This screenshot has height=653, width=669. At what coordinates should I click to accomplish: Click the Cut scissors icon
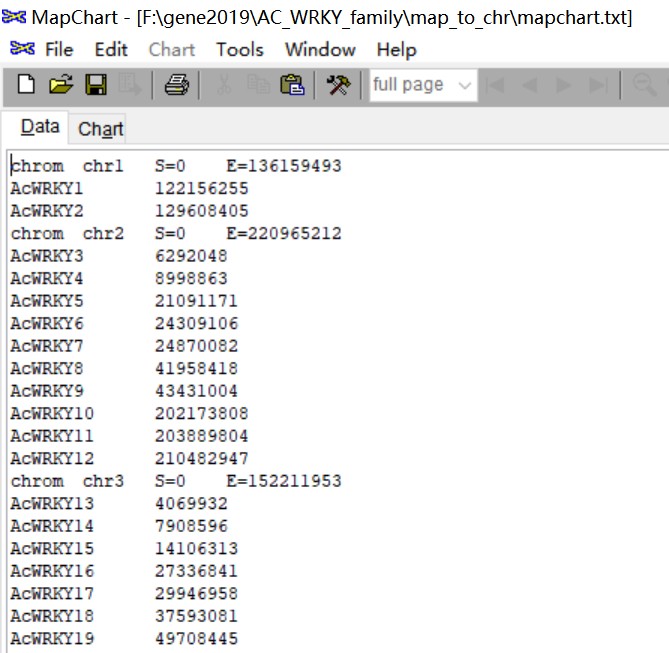(223, 86)
